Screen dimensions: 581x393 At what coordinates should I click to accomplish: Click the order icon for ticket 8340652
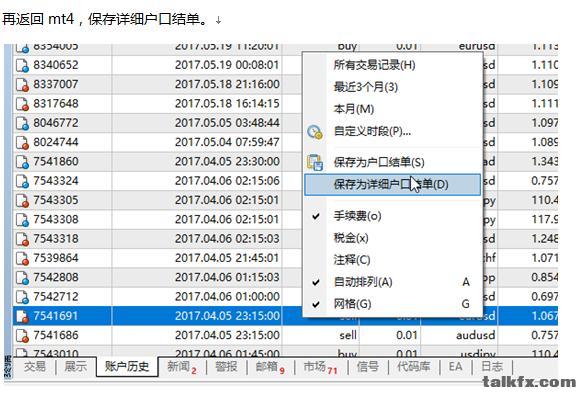pos(22,65)
